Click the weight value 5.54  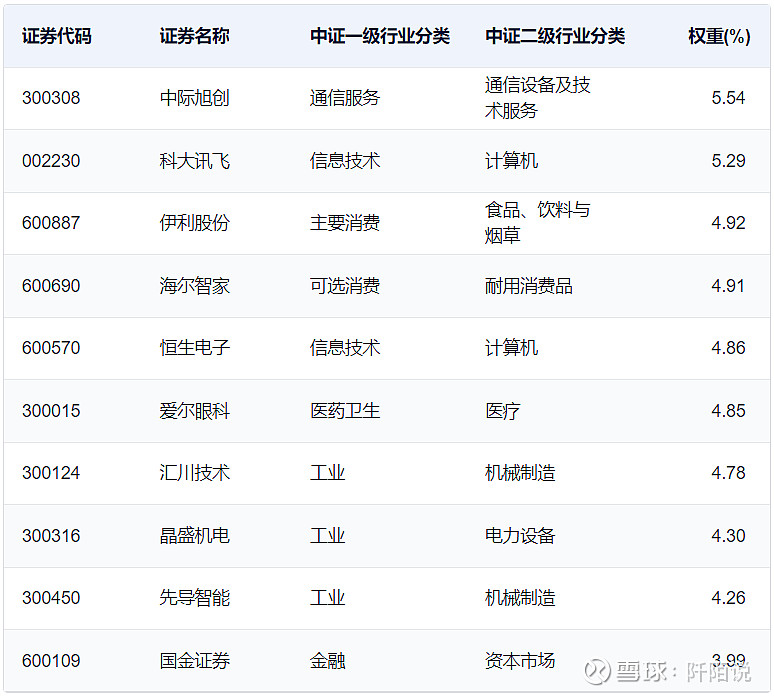tap(728, 98)
